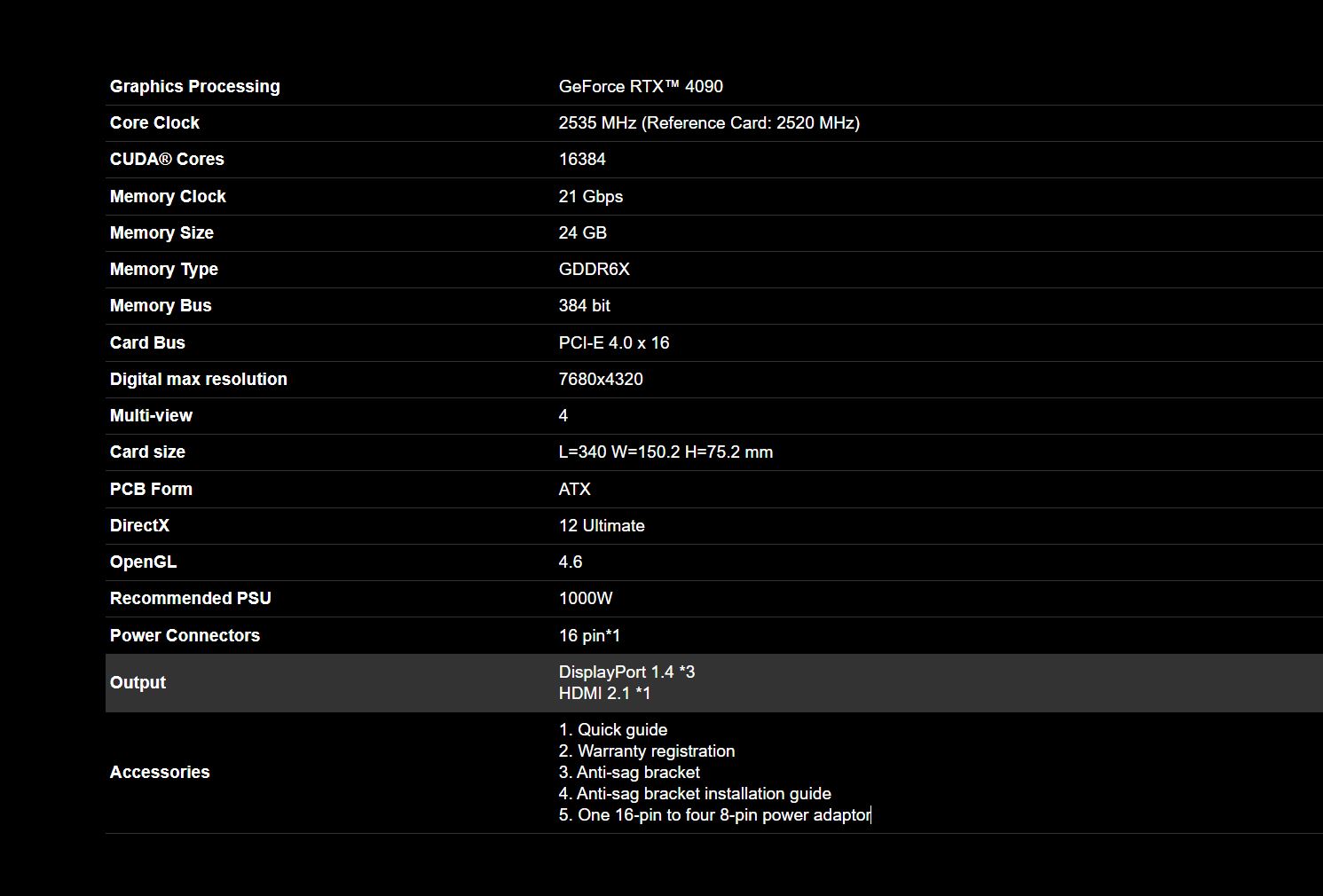Image resolution: width=1323 pixels, height=896 pixels.
Task: Select the 'DisplayPort 1.4 *3' line
Action: pos(627,672)
